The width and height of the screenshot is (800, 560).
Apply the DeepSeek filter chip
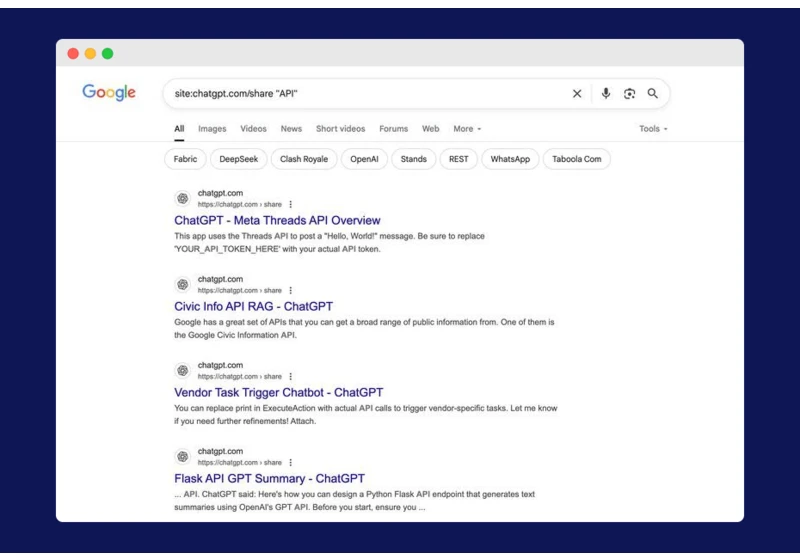[x=238, y=159]
